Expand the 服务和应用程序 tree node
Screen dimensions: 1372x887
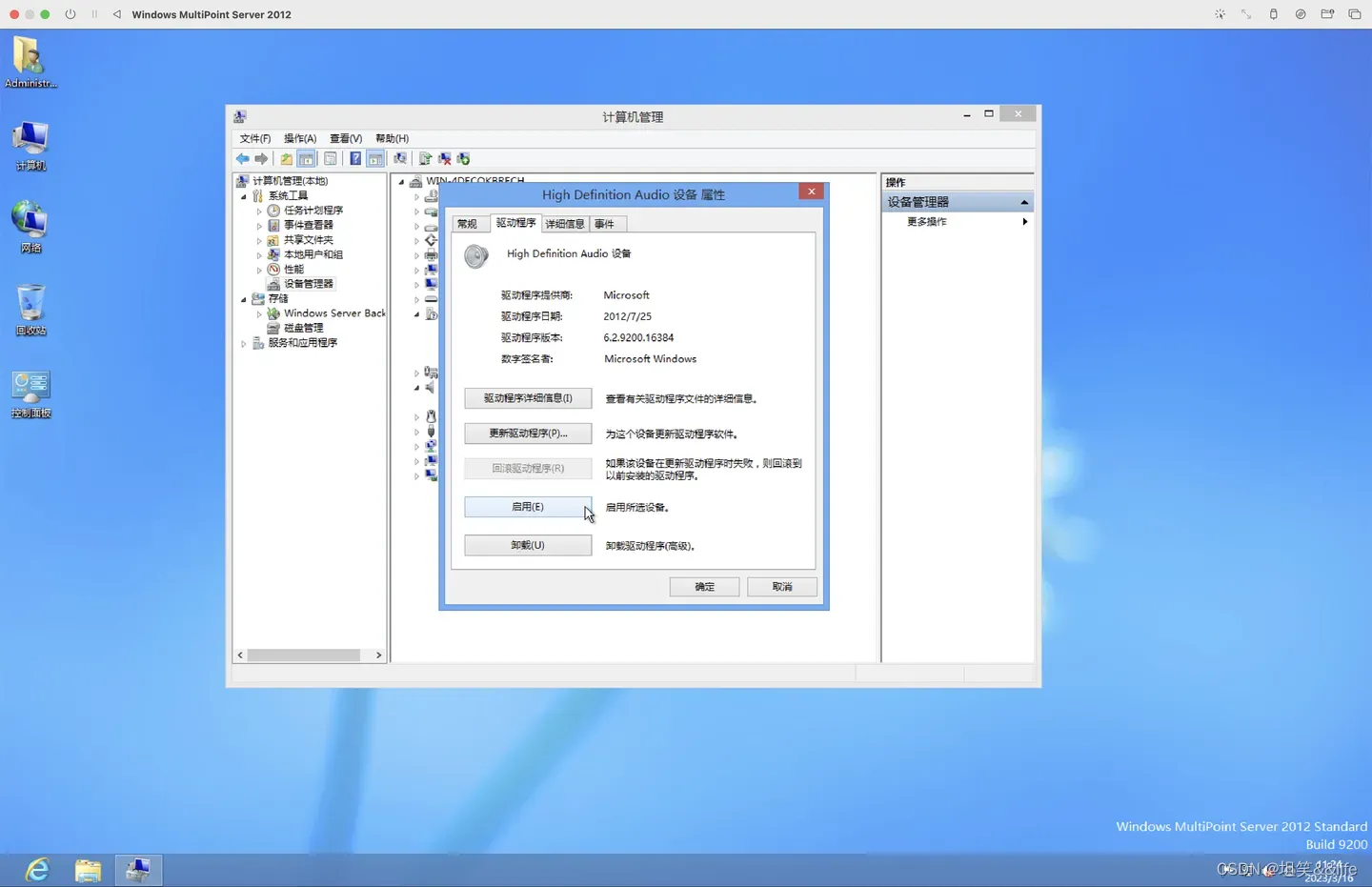click(244, 343)
